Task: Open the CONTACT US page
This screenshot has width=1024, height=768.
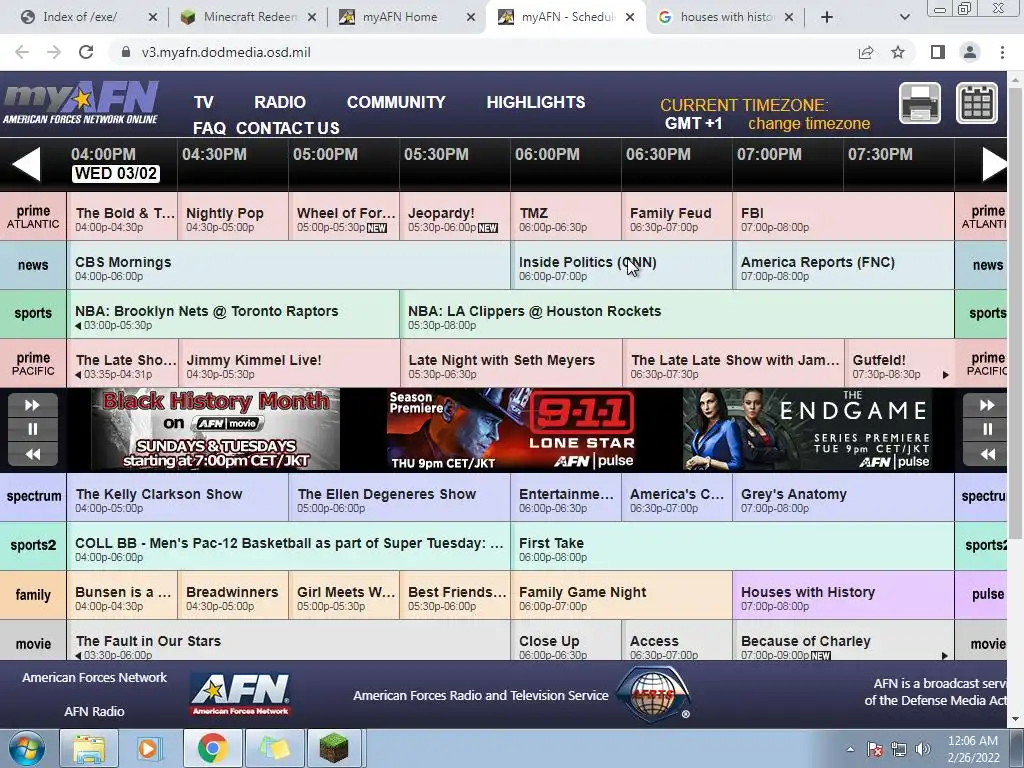Action: pyautogui.click(x=287, y=128)
